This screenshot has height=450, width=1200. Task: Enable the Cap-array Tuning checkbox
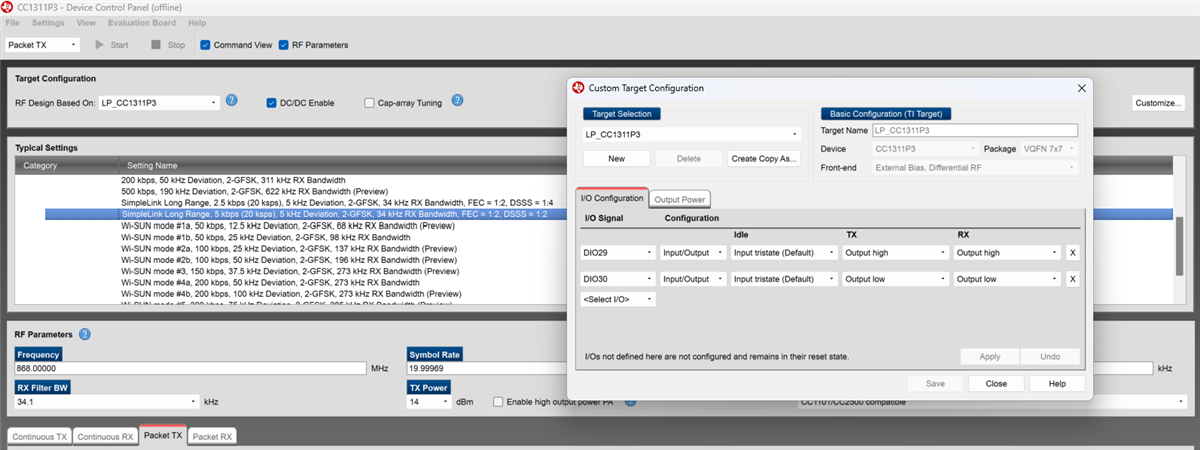tap(370, 102)
